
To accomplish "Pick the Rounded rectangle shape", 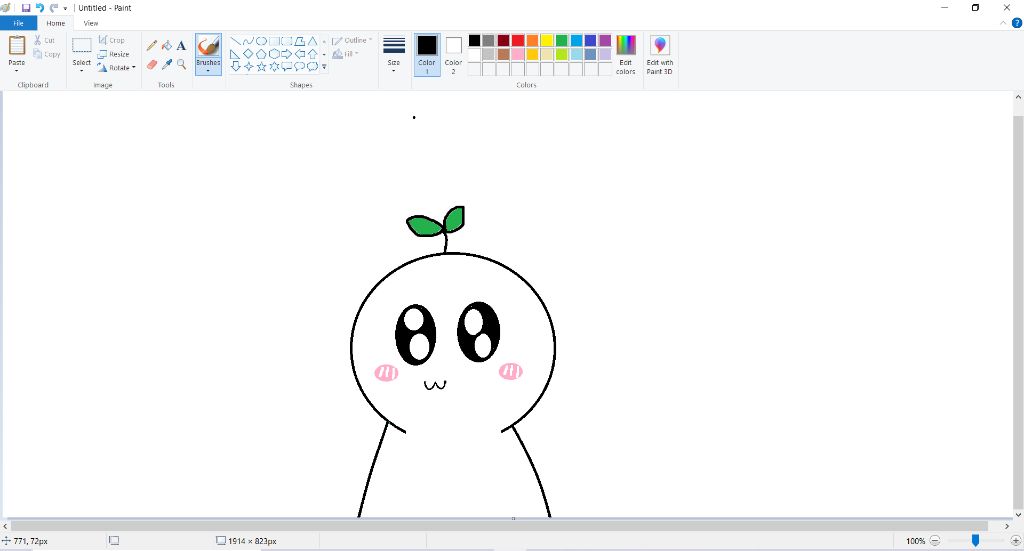I will pyautogui.click(x=287, y=41).
